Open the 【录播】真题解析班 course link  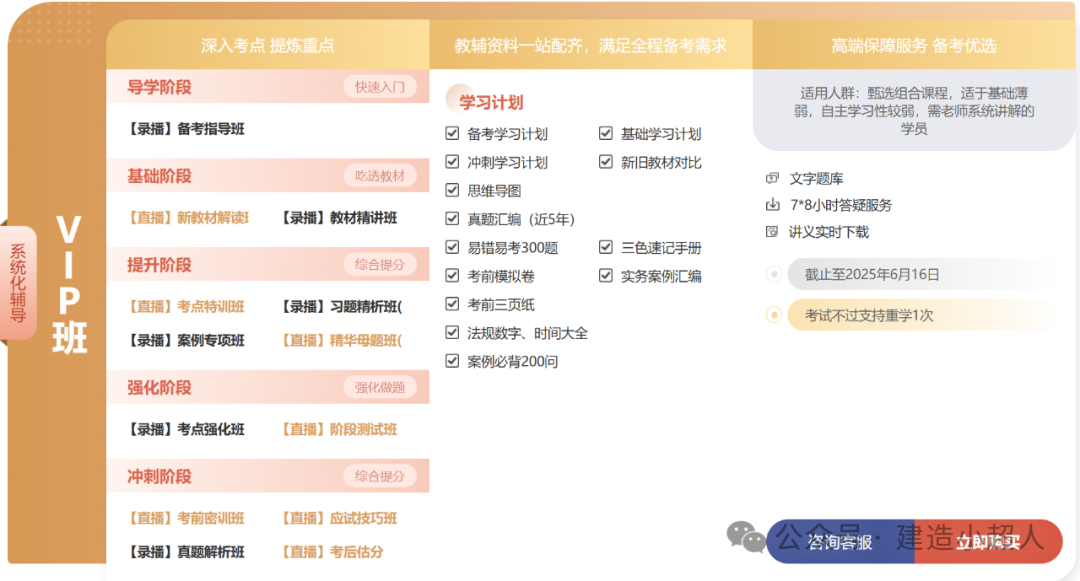(x=186, y=552)
